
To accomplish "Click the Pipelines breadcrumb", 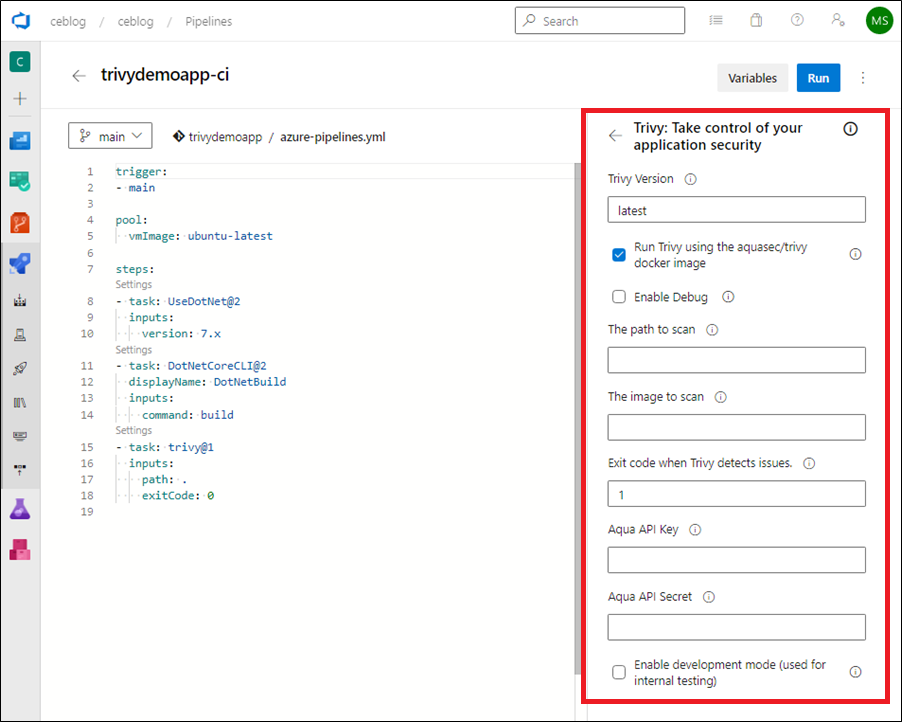I will 209,21.
